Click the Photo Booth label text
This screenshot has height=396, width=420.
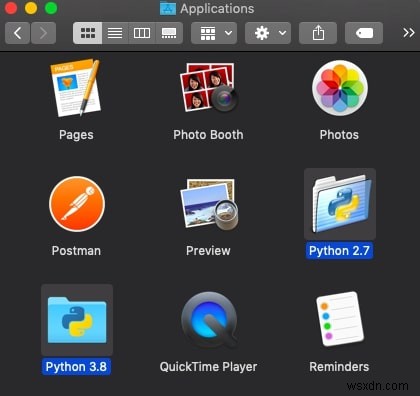[x=208, y=135]
